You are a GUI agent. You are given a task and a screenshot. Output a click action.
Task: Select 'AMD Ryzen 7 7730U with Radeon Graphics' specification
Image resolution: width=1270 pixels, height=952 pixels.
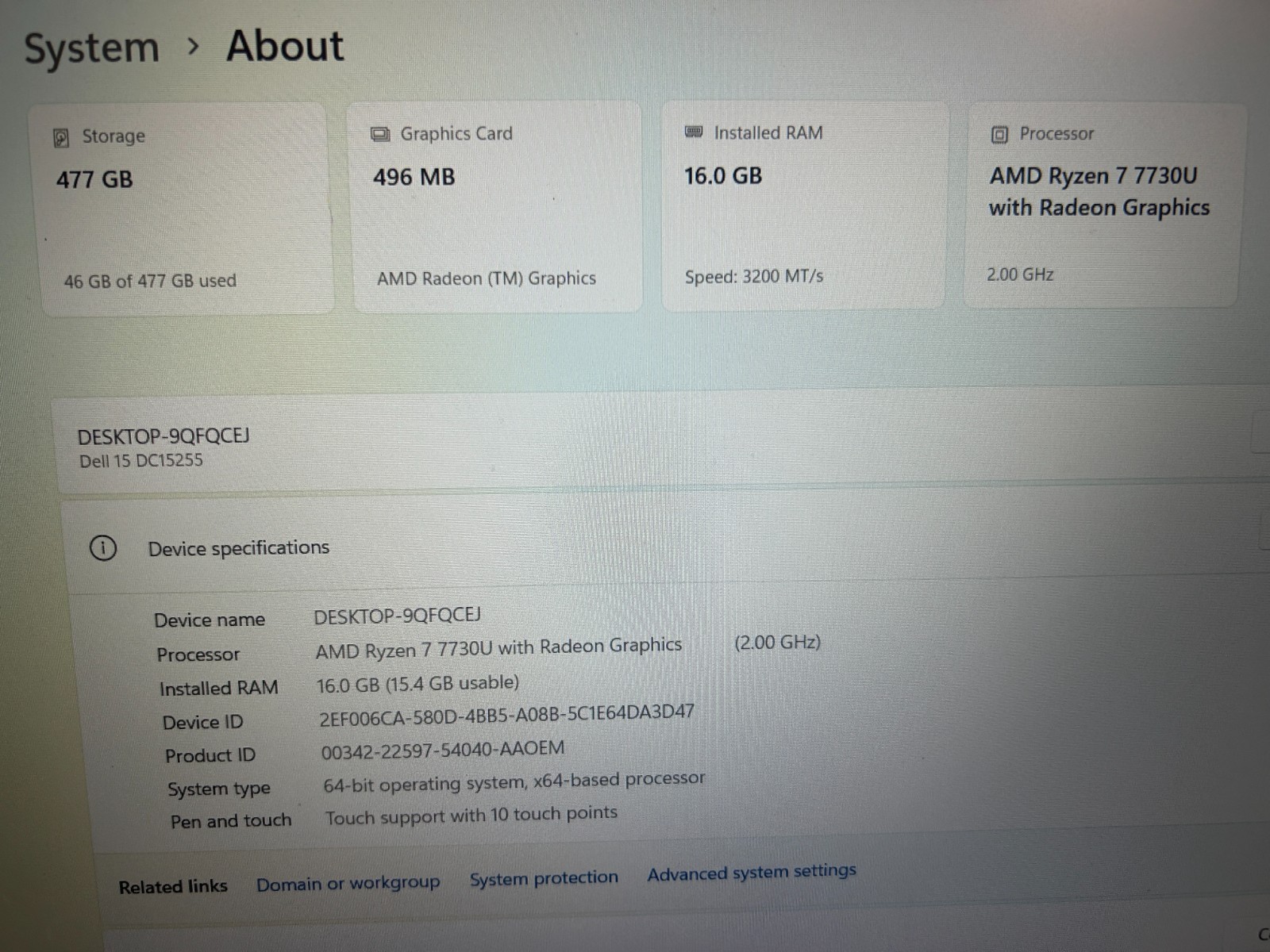[x=498, y=648]
